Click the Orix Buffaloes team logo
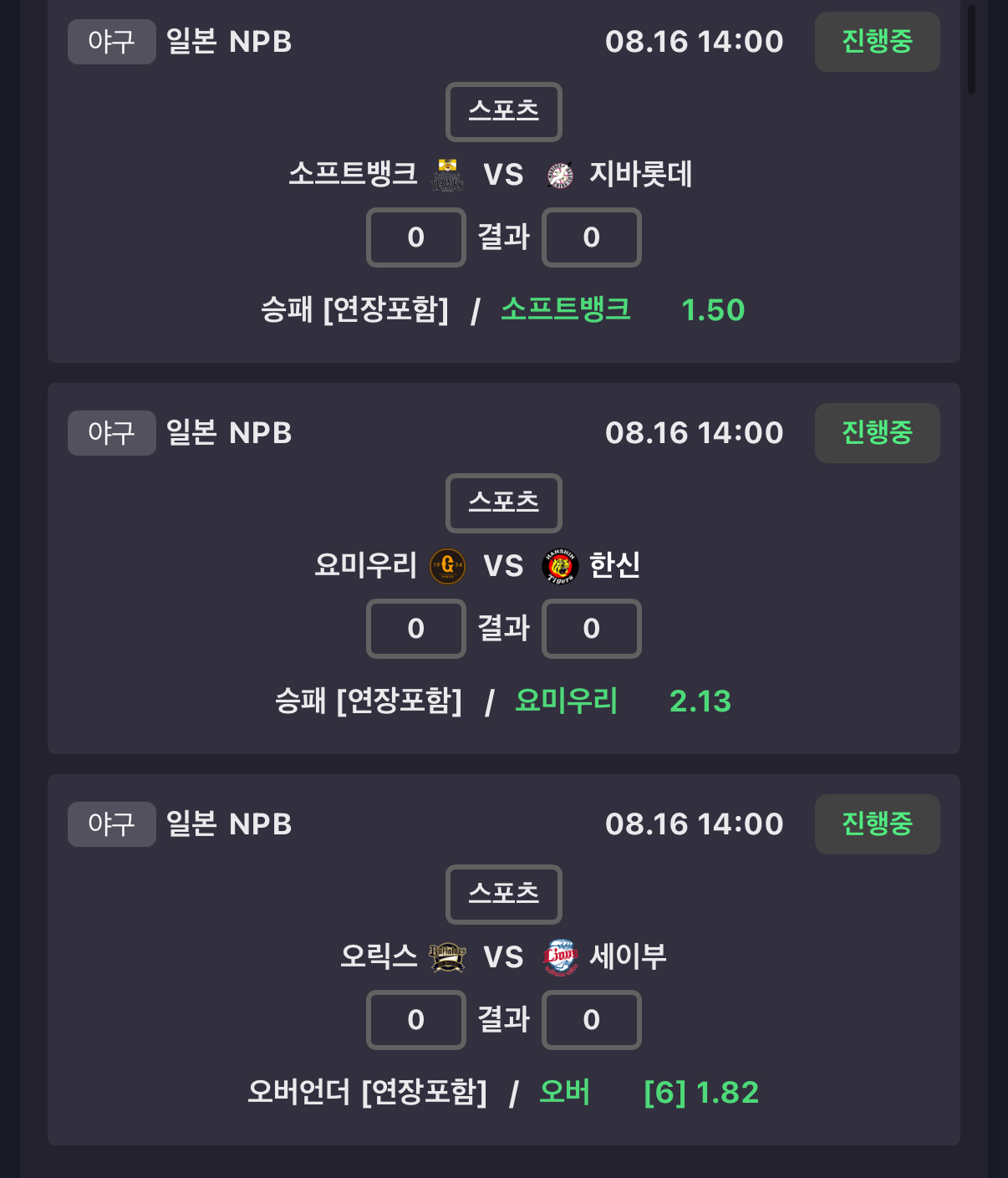Screen dimensions: 1008x1178 447,957
